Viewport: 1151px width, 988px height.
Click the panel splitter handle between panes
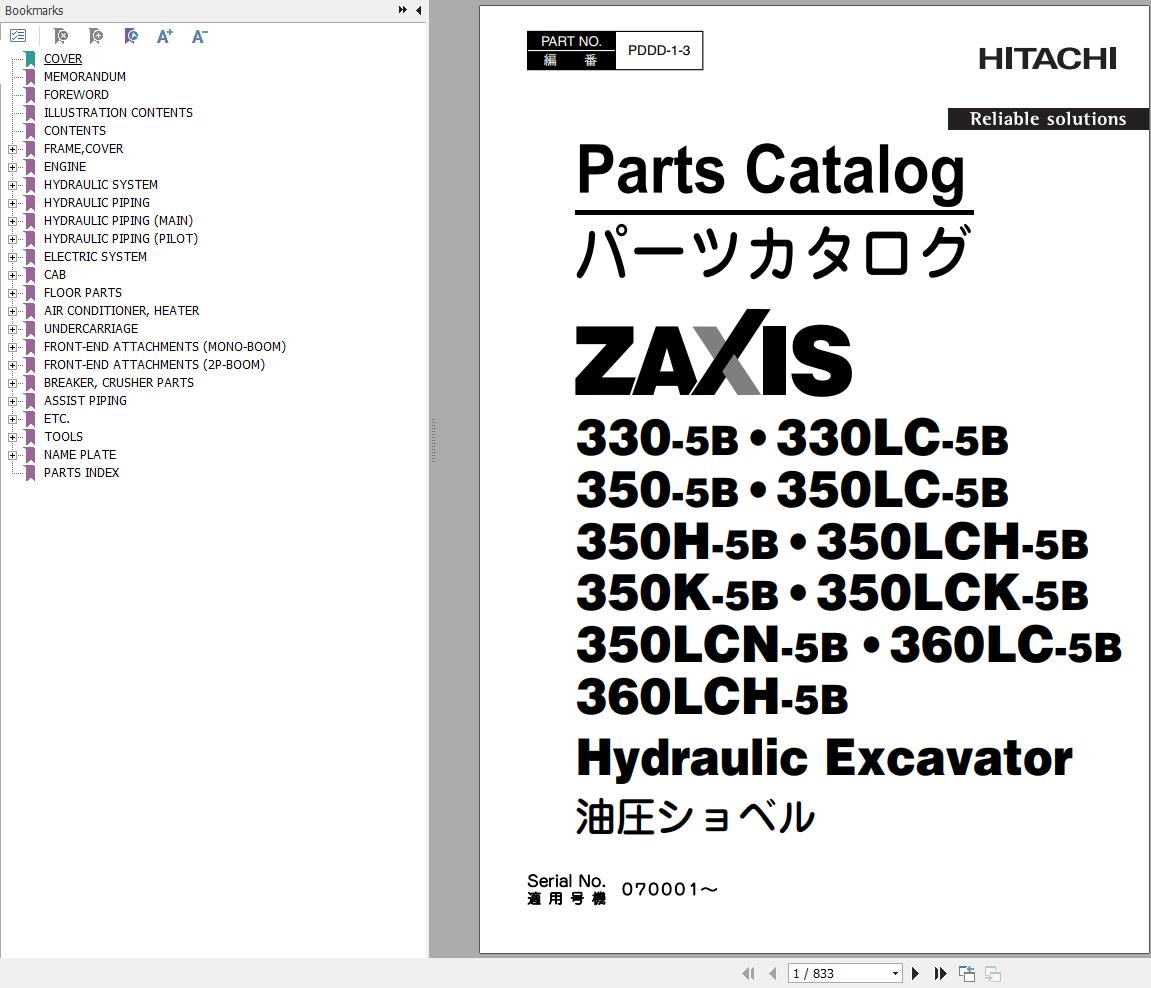pos(433,440)
